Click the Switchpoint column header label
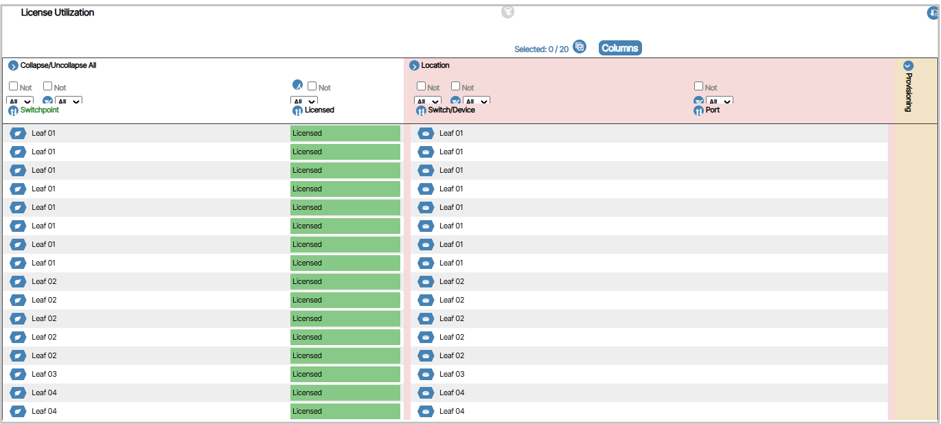941x424 pixels. click(39, 110)
